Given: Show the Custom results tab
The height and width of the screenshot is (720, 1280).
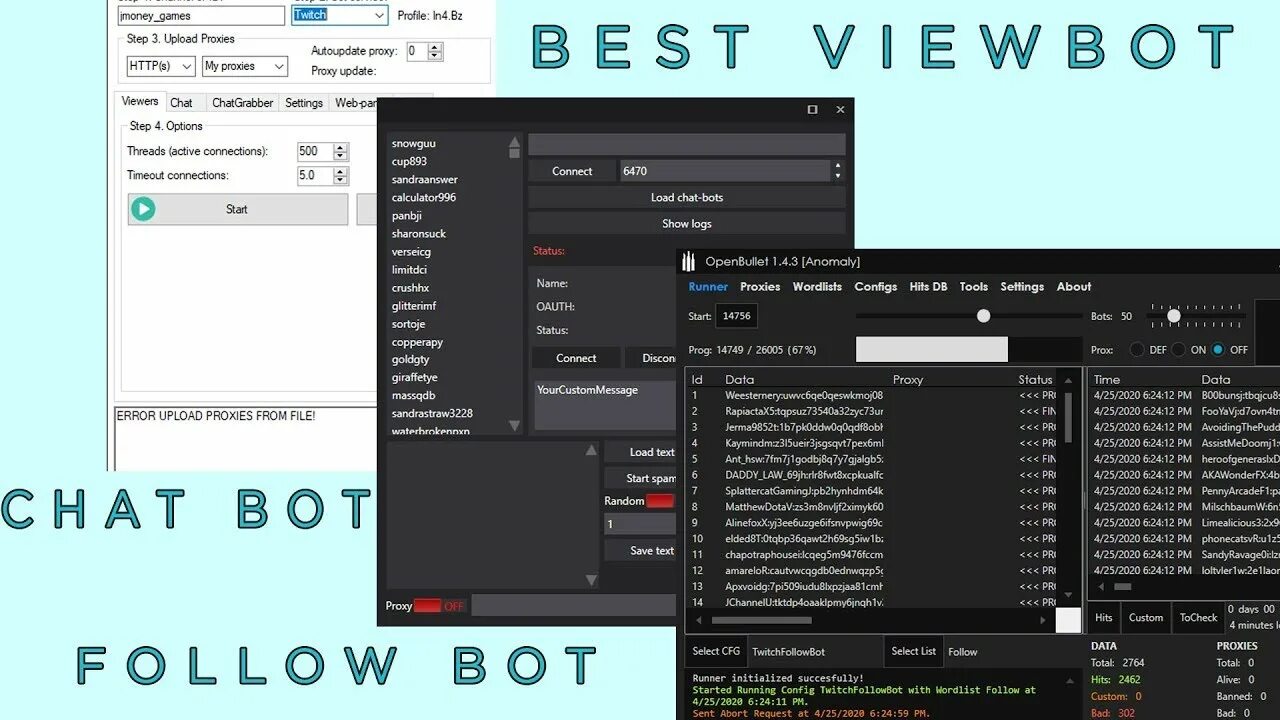Looking at the screenshot, I should point(1146,617).
